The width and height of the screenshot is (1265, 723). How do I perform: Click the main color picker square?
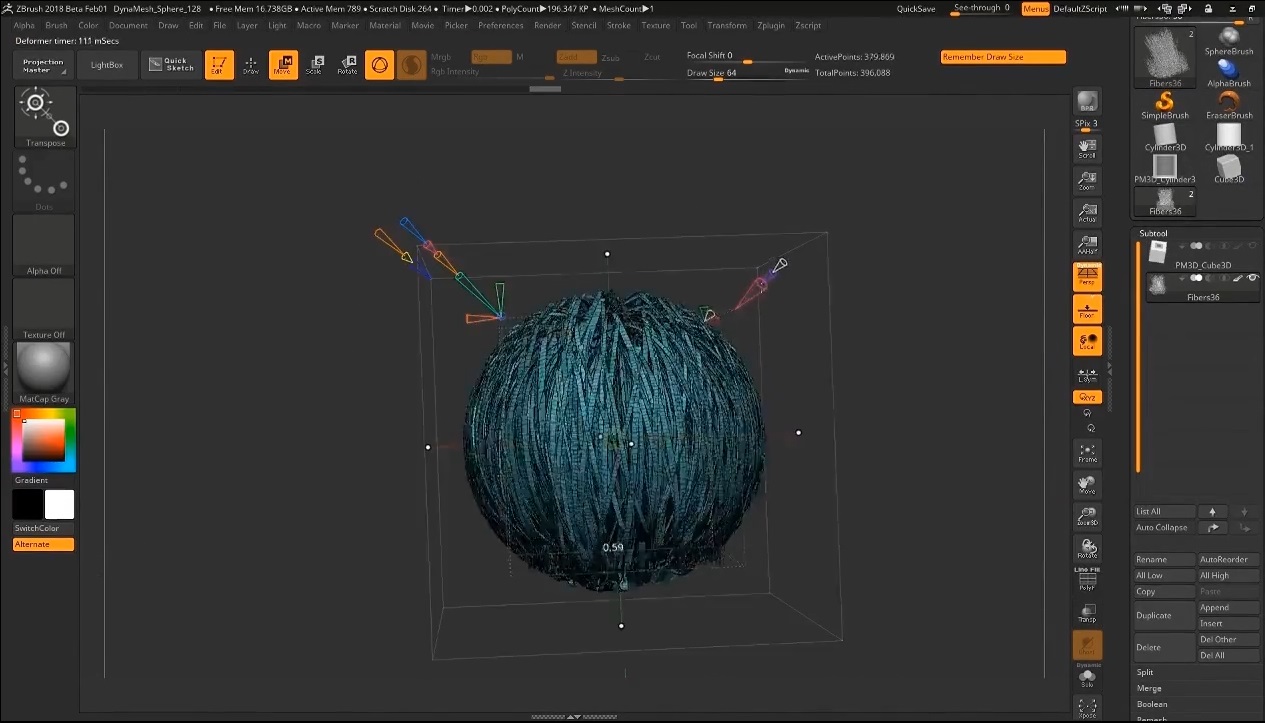pos(44,440)
